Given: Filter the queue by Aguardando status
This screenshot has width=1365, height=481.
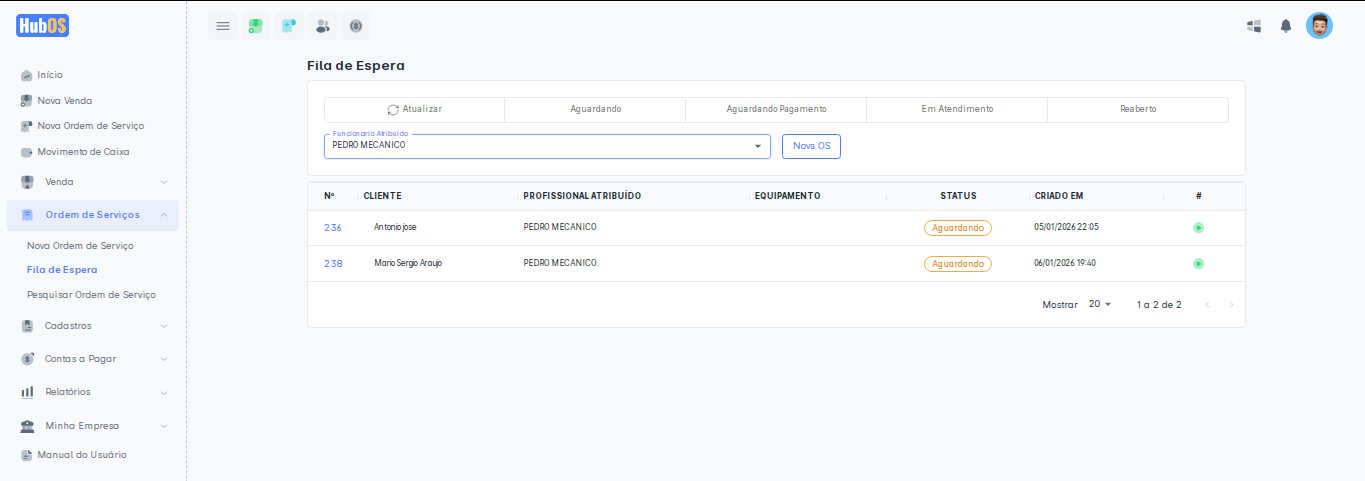Looking at the screenshot, I should [x=595, y=109].
